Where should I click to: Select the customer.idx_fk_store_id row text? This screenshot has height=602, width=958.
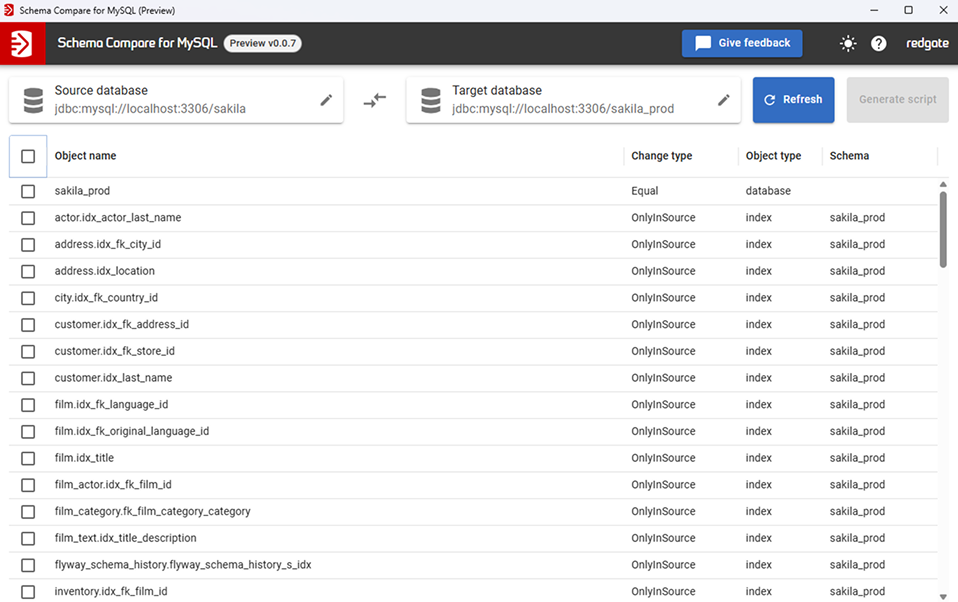114,351
